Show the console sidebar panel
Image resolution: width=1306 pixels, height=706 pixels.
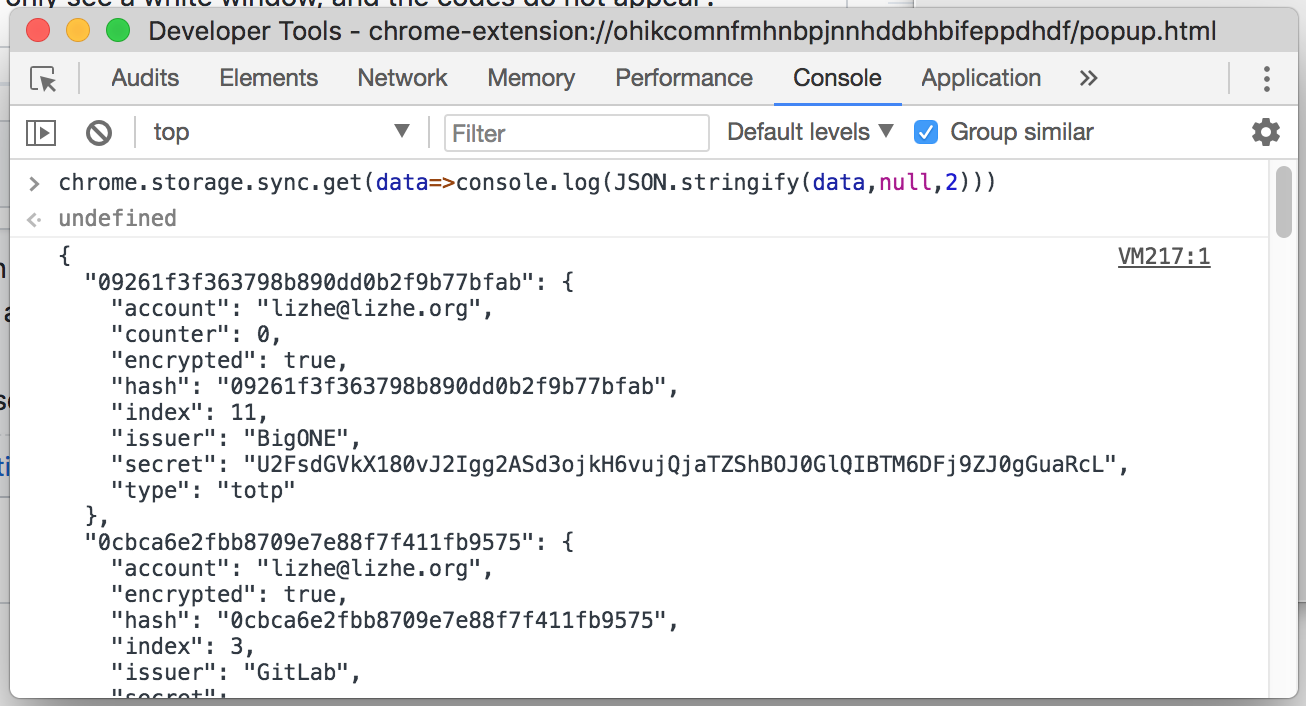(40, 132)
